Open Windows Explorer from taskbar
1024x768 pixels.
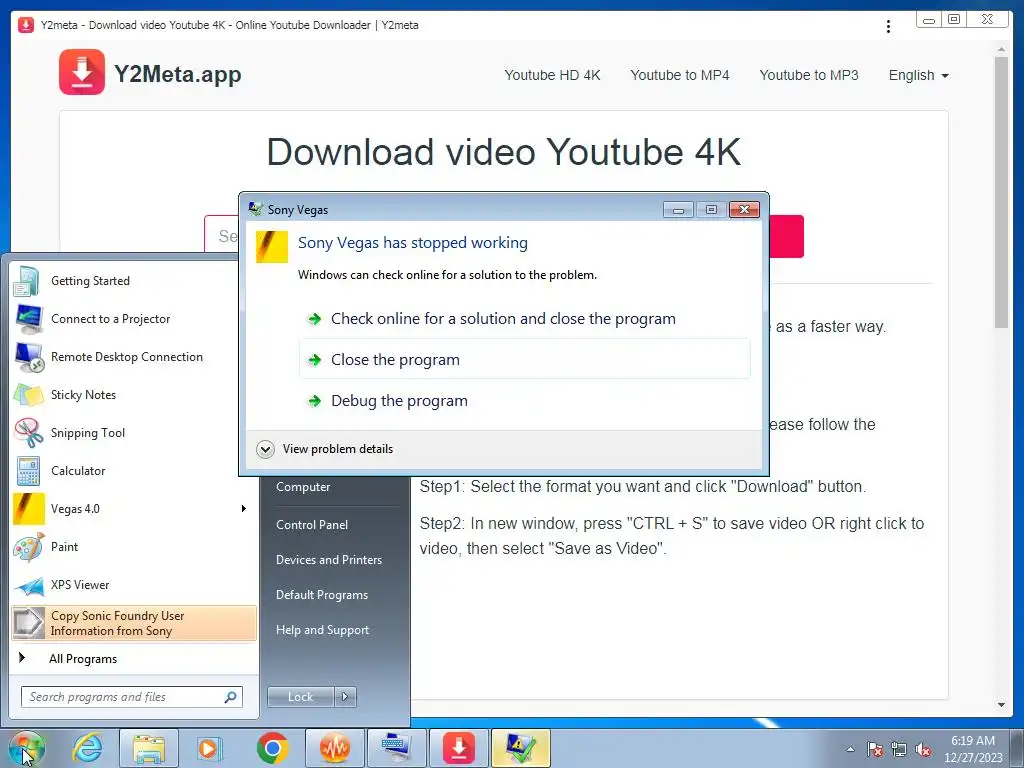148,748
